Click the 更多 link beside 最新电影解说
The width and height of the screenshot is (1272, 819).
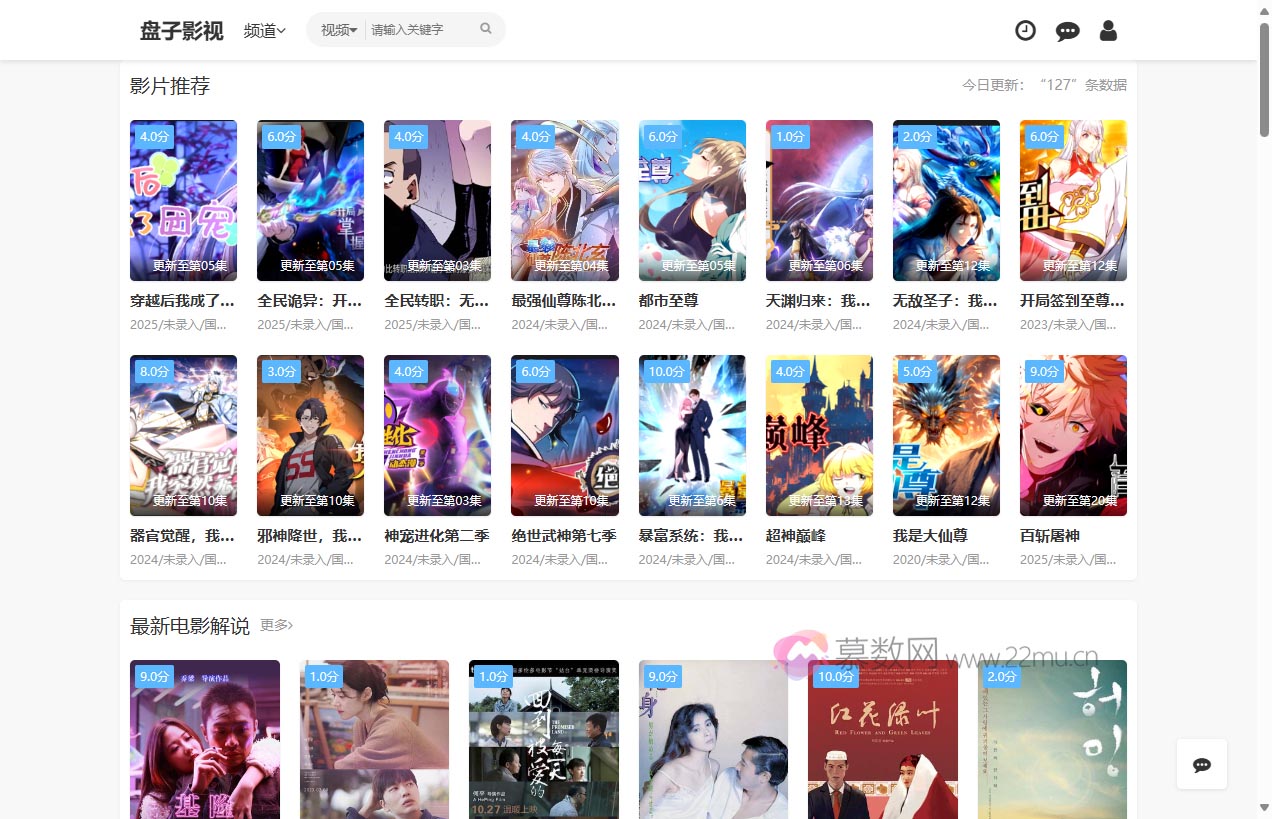tap(276, 625)
